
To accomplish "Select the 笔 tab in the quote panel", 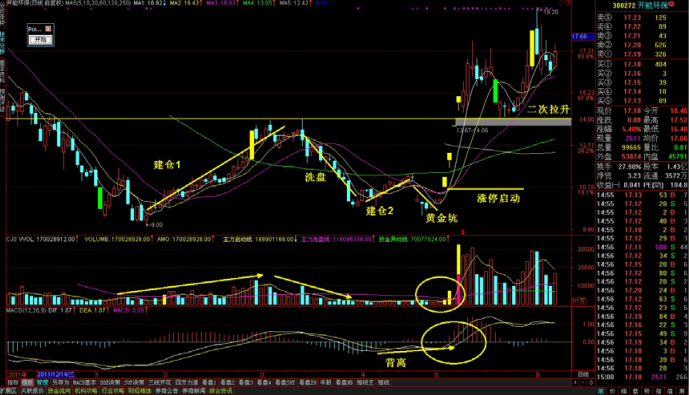I will (x=601, y=391).
